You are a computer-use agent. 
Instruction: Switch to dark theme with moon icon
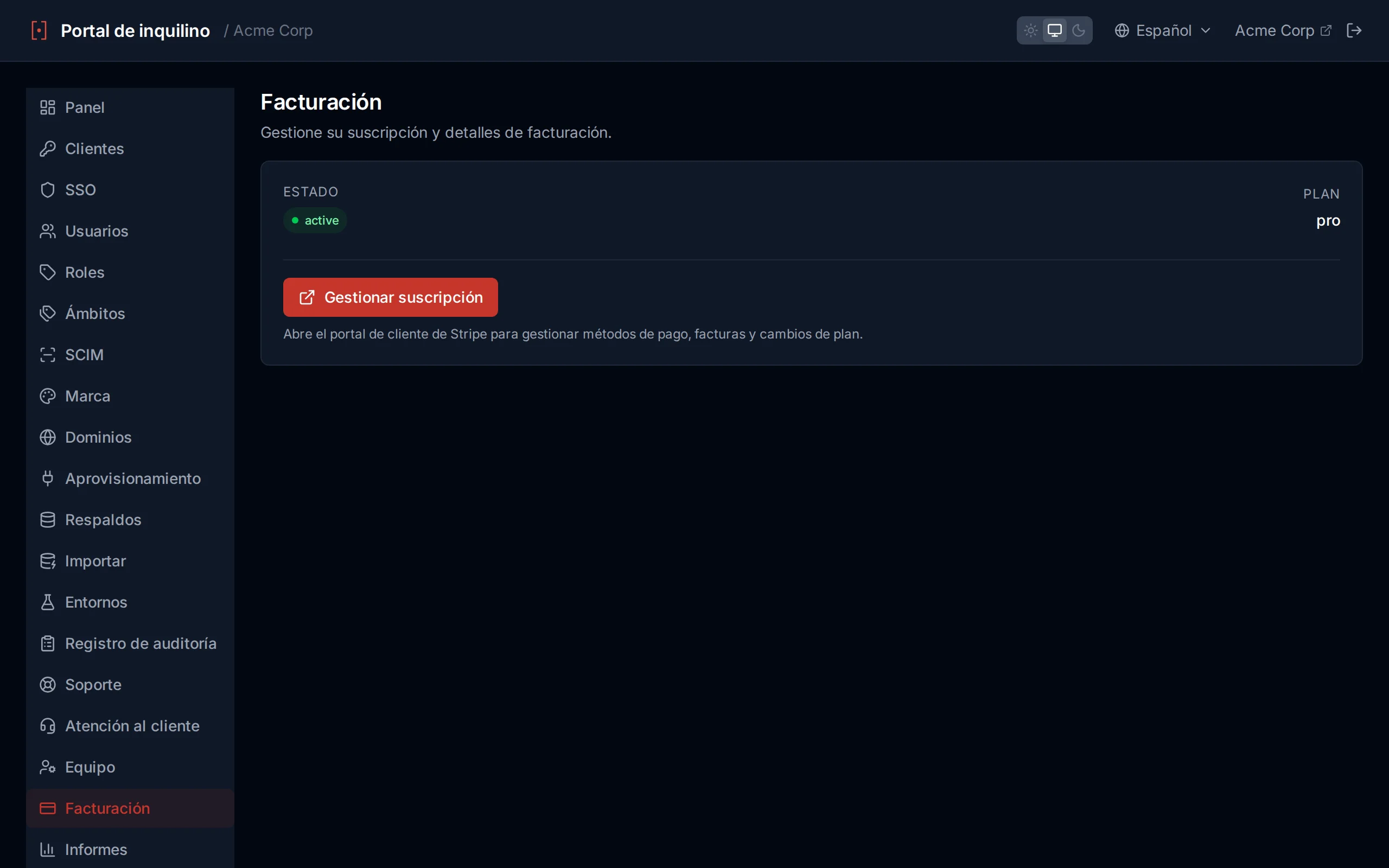tap(1079, 30)
